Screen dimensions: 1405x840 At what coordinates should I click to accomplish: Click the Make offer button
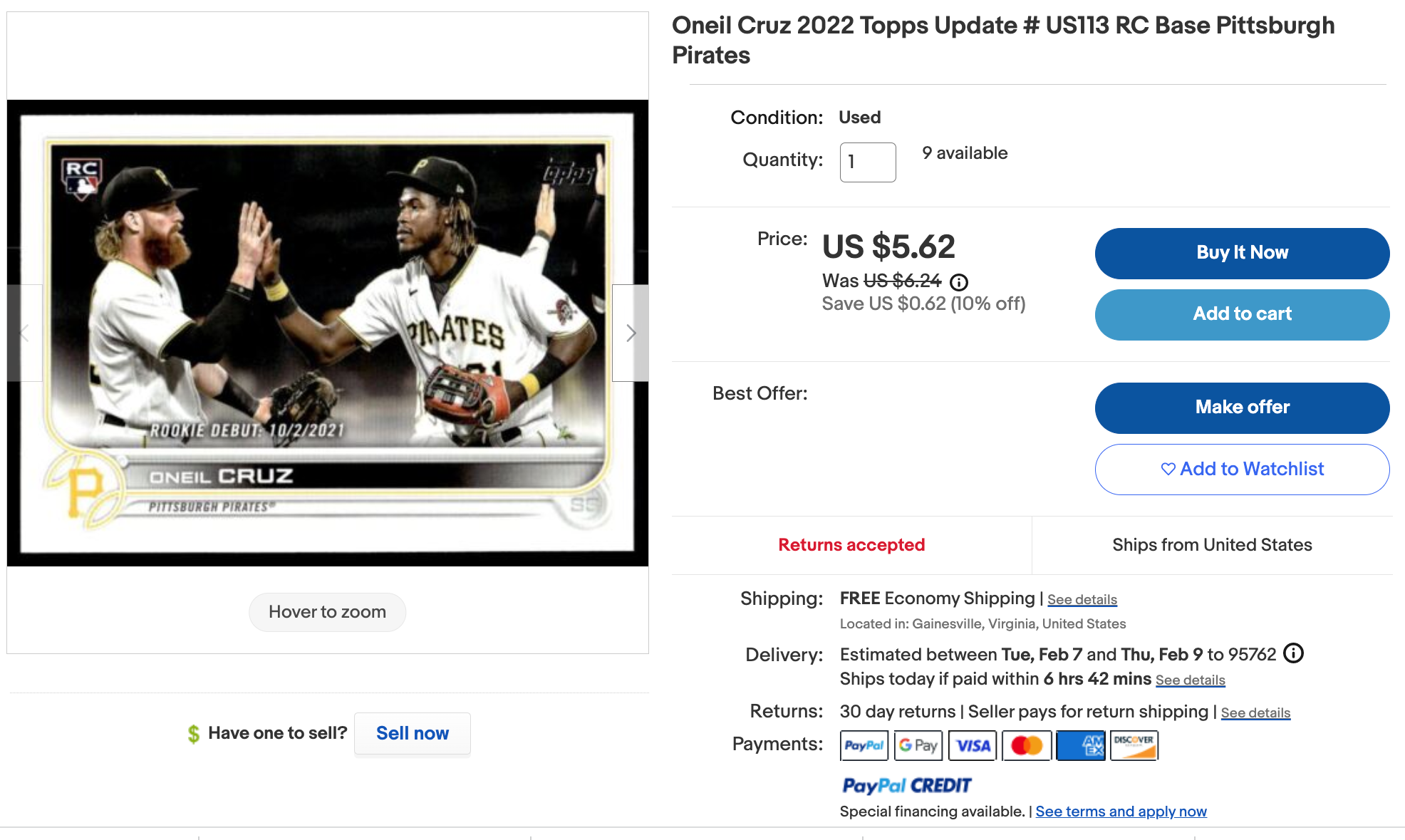pos(1242,408)
